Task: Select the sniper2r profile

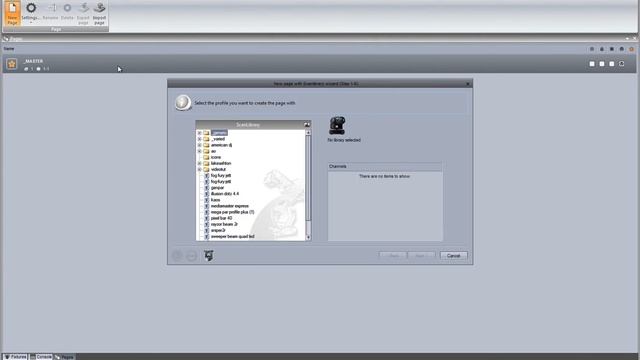Action: pyautogui.click(x=218, y=230)
